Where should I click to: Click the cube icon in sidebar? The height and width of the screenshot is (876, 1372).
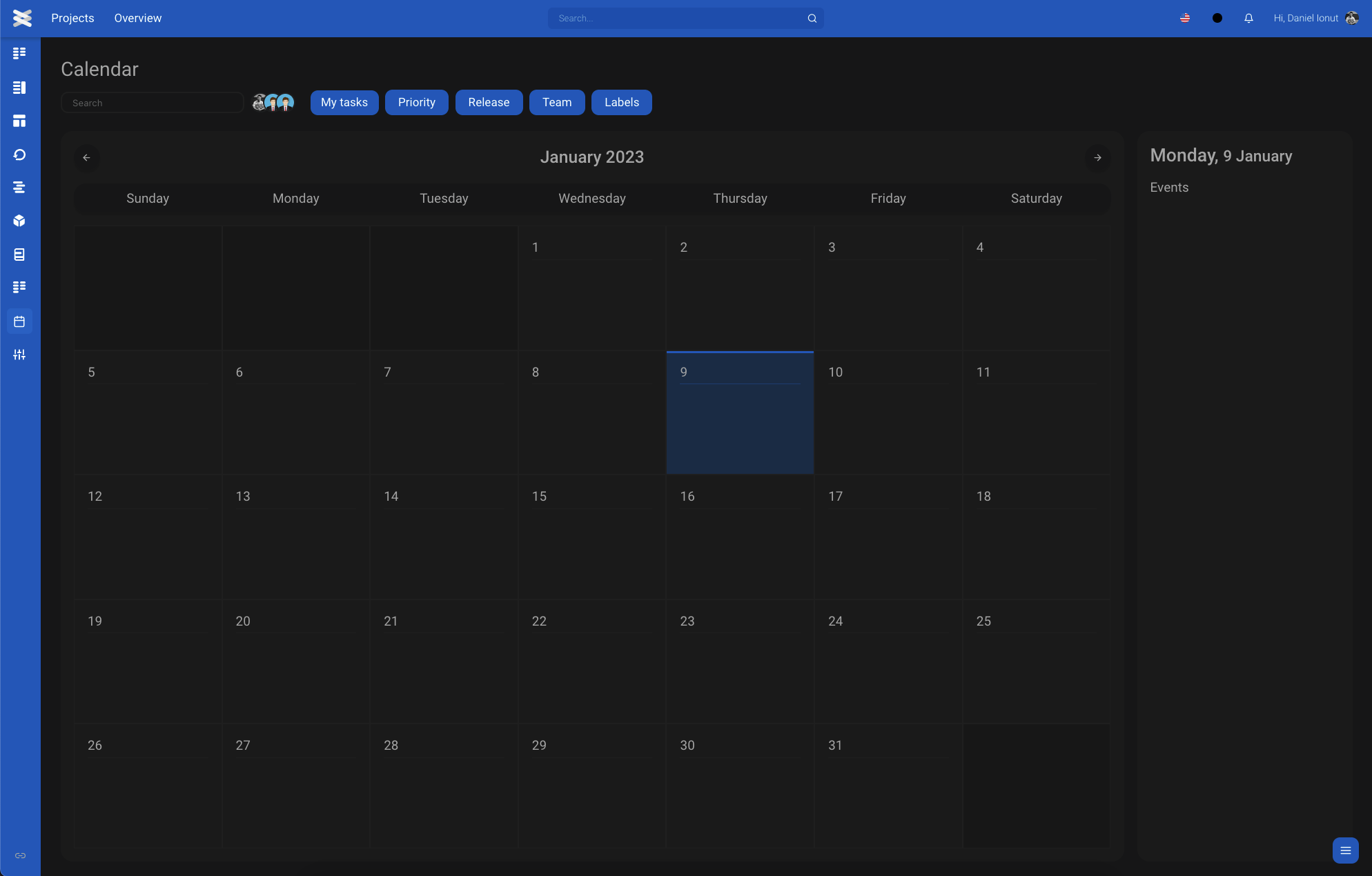click(x=19, y=221)
